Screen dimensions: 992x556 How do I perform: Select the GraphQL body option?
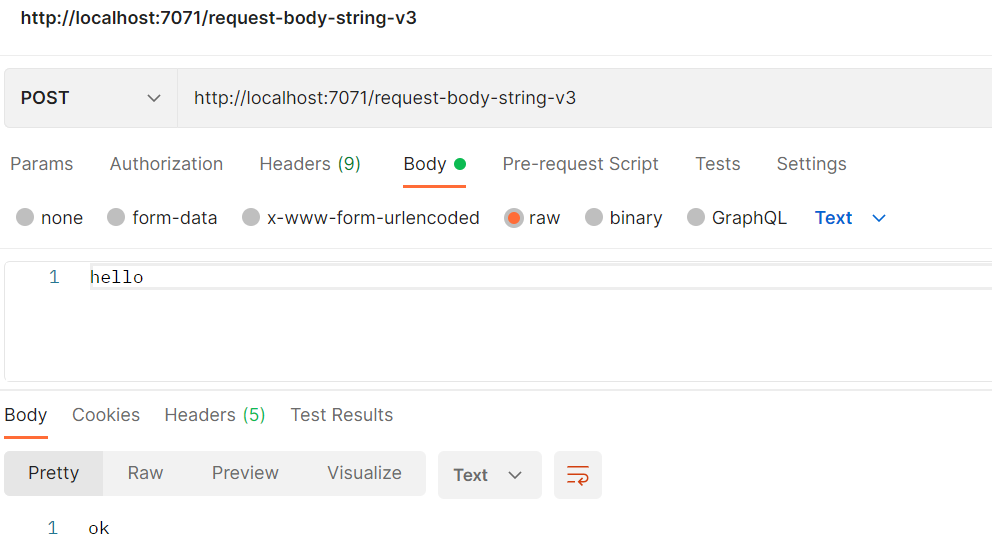(696, 218)
